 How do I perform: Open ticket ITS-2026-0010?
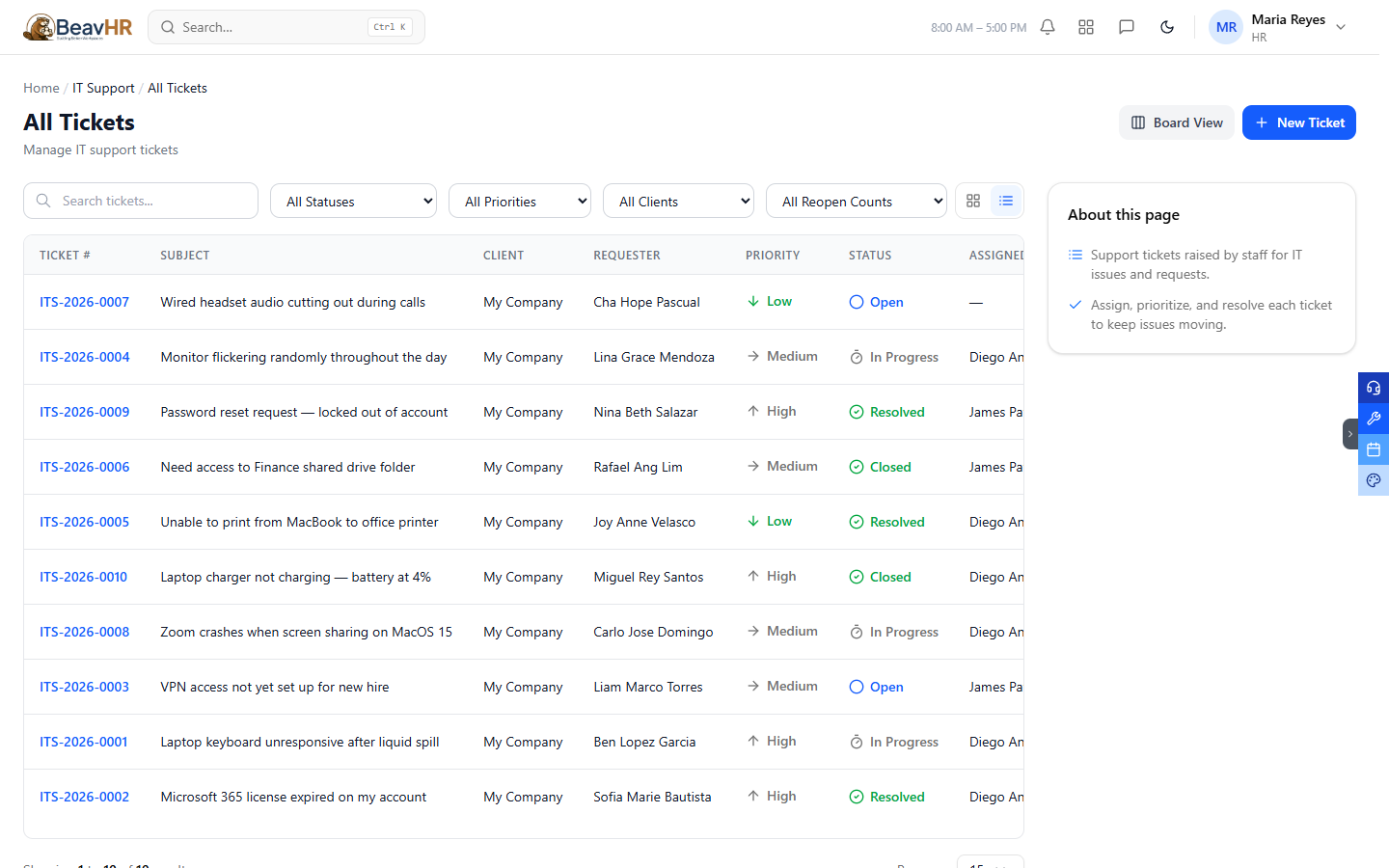(83, 577)
